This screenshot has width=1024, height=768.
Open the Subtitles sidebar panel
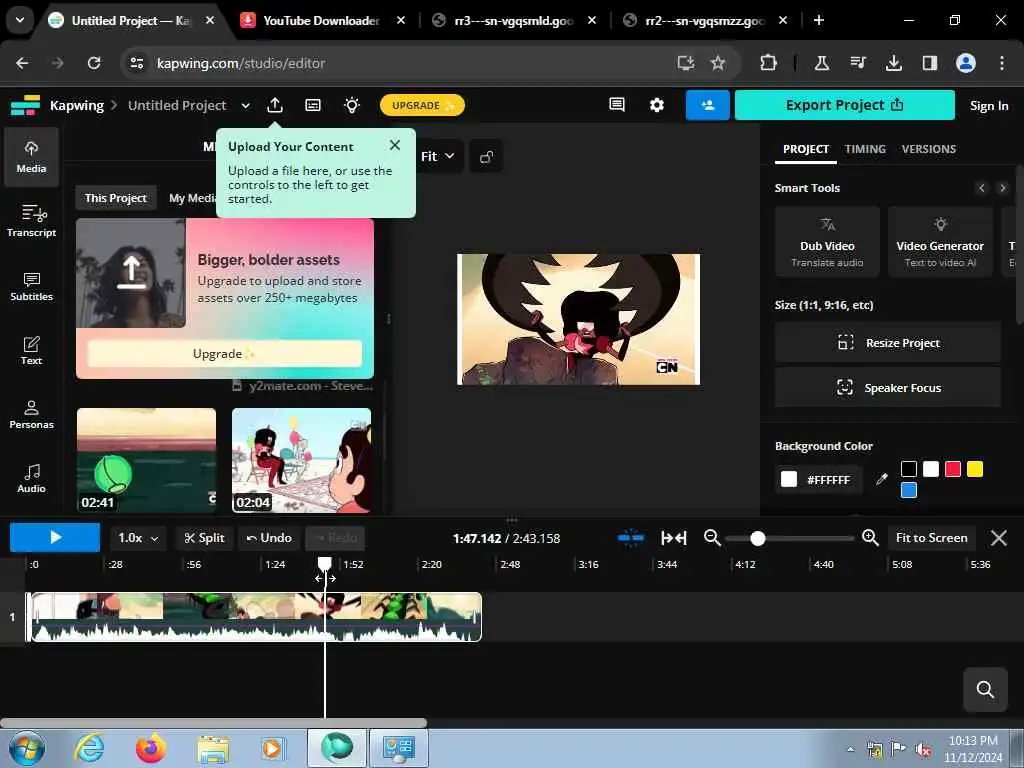click(31, 286)
